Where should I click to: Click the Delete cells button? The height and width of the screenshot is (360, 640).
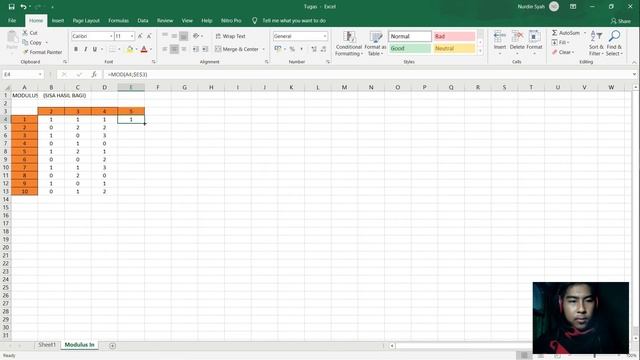click(517, 43)
